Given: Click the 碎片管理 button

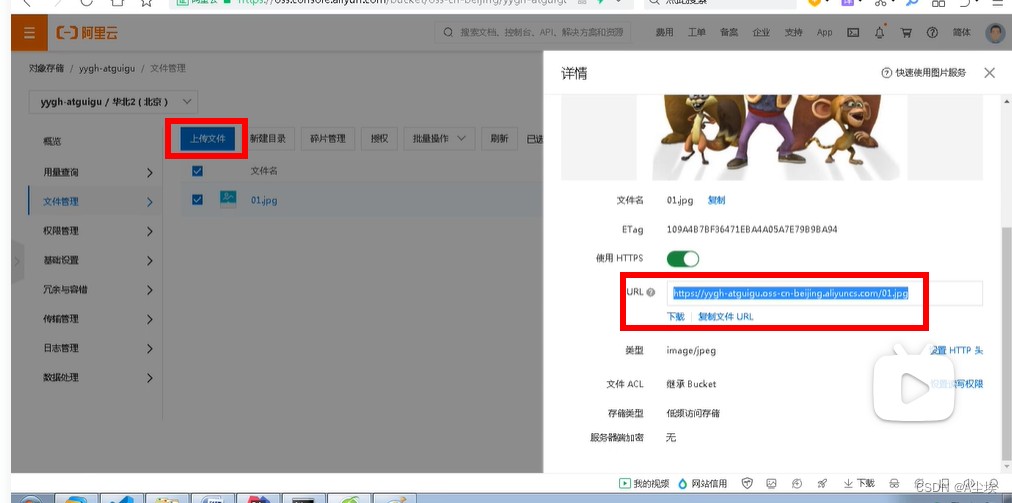Looking at the screenshot, I should (x=328, y=138).
